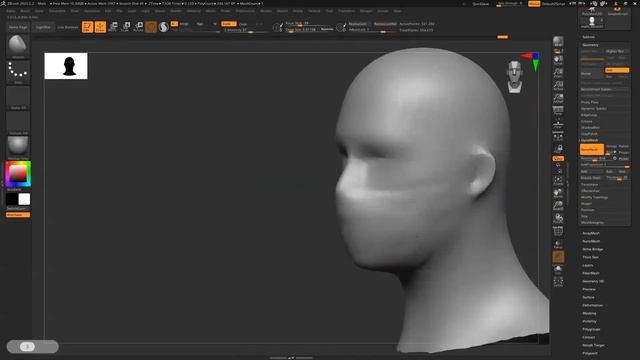
Task: Toggle the orange Smt option in Geometry
Action: point(617,70)
